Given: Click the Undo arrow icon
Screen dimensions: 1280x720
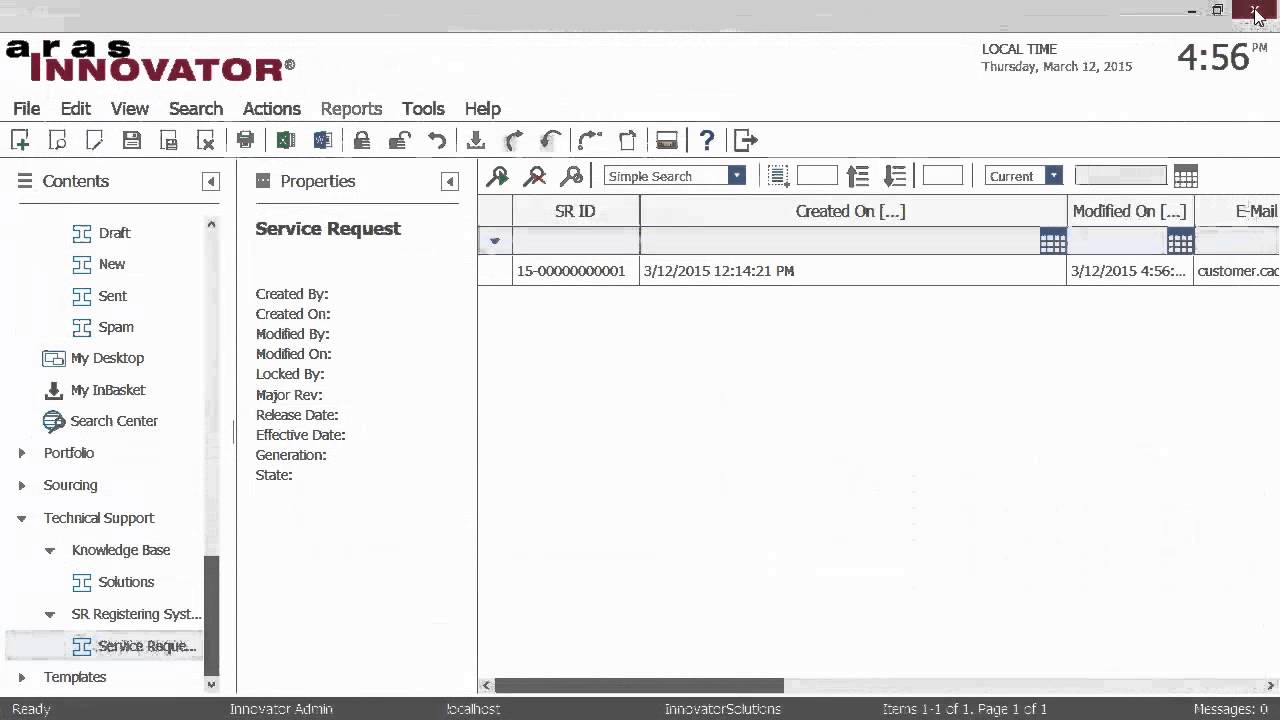Looking at the screenshot, I should tap(437, 141).
